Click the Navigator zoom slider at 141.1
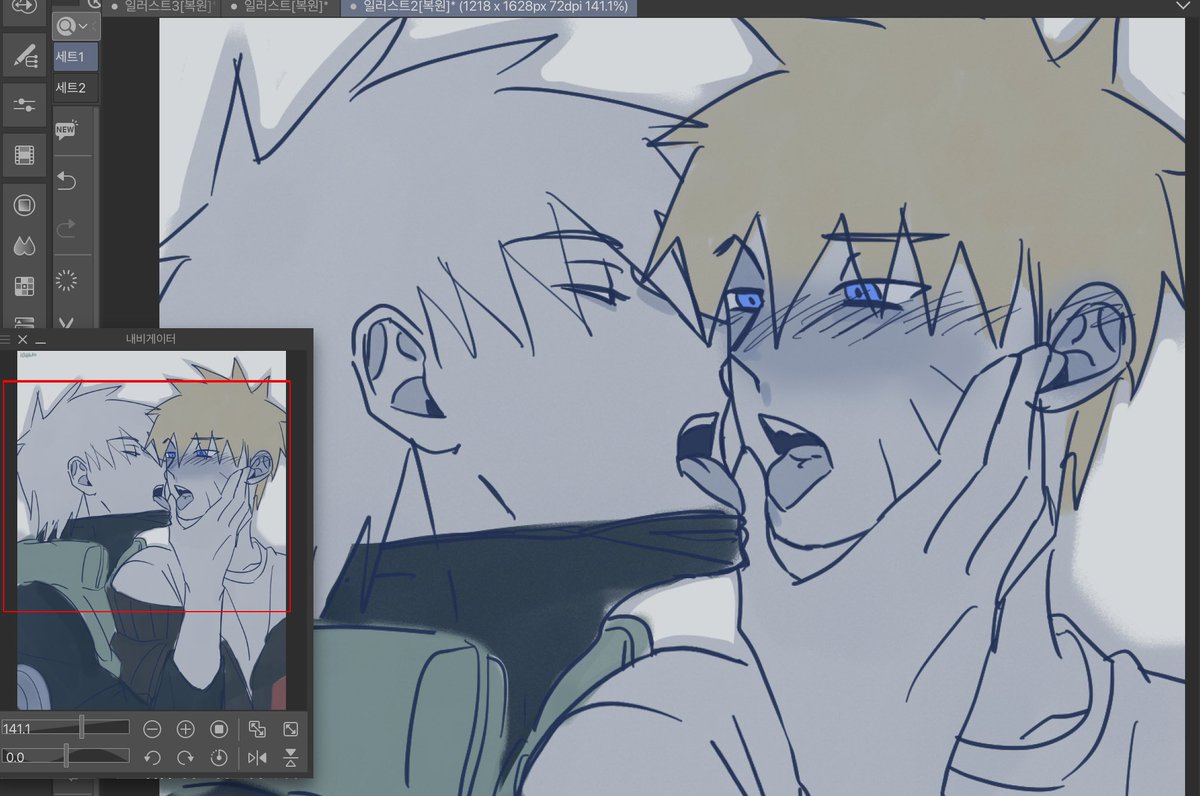 click(65, 728)
